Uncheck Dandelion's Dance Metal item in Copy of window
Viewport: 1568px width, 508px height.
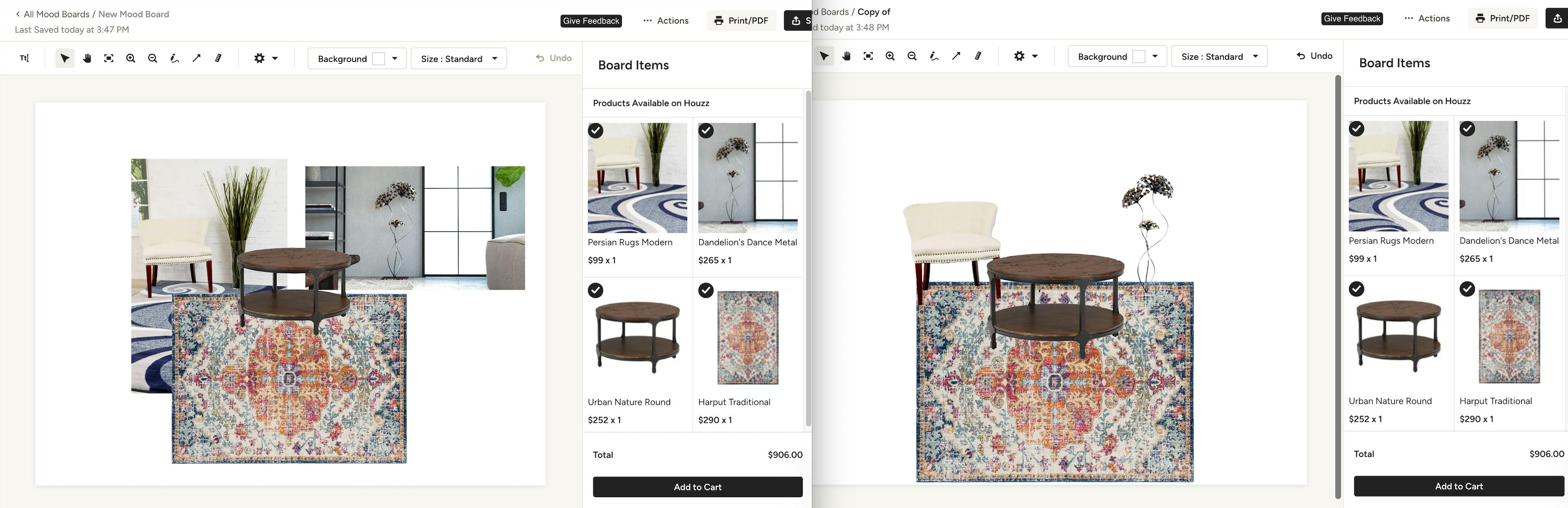tap(1468, 128)
